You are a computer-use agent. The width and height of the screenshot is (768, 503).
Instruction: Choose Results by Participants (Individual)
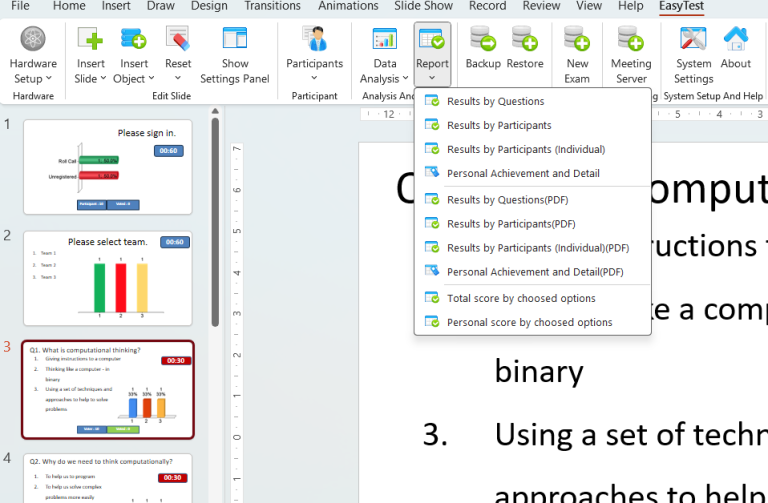point(532,149)
